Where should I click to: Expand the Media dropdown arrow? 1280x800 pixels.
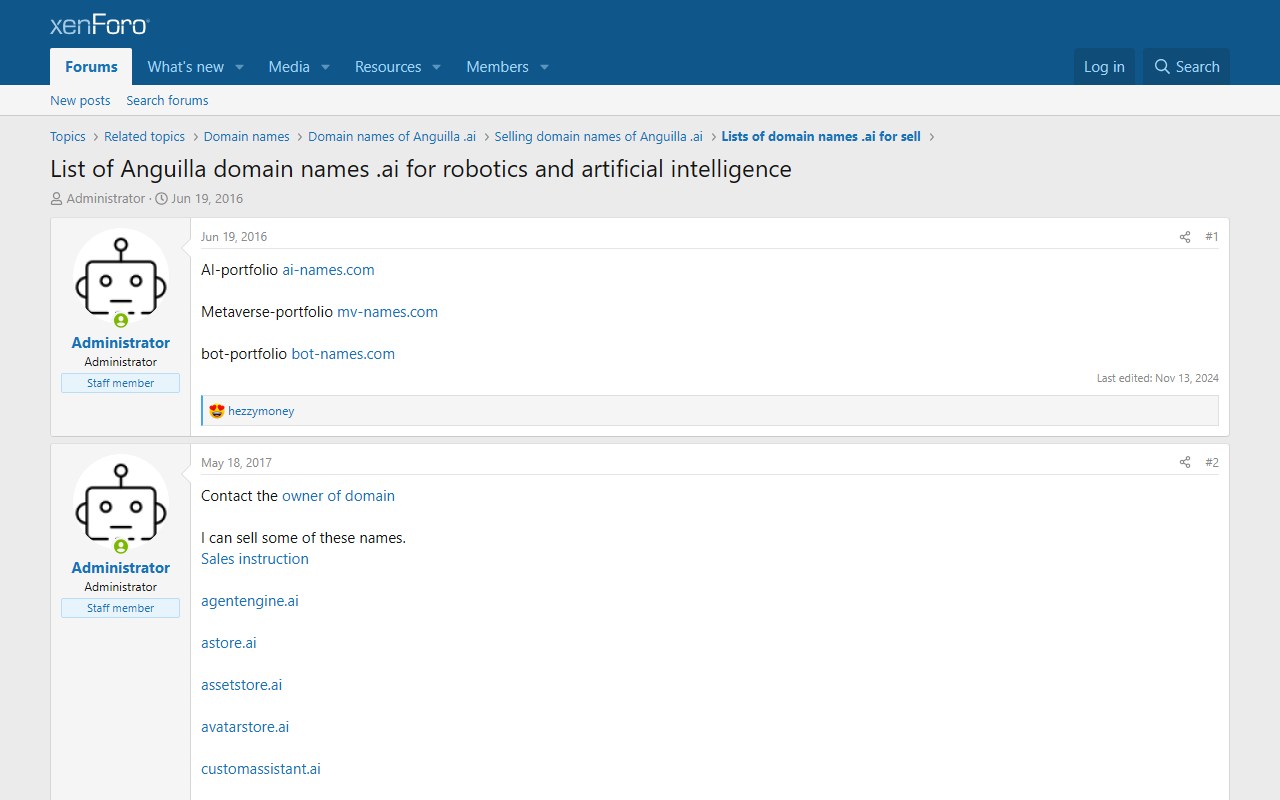(x=325, y=67)
